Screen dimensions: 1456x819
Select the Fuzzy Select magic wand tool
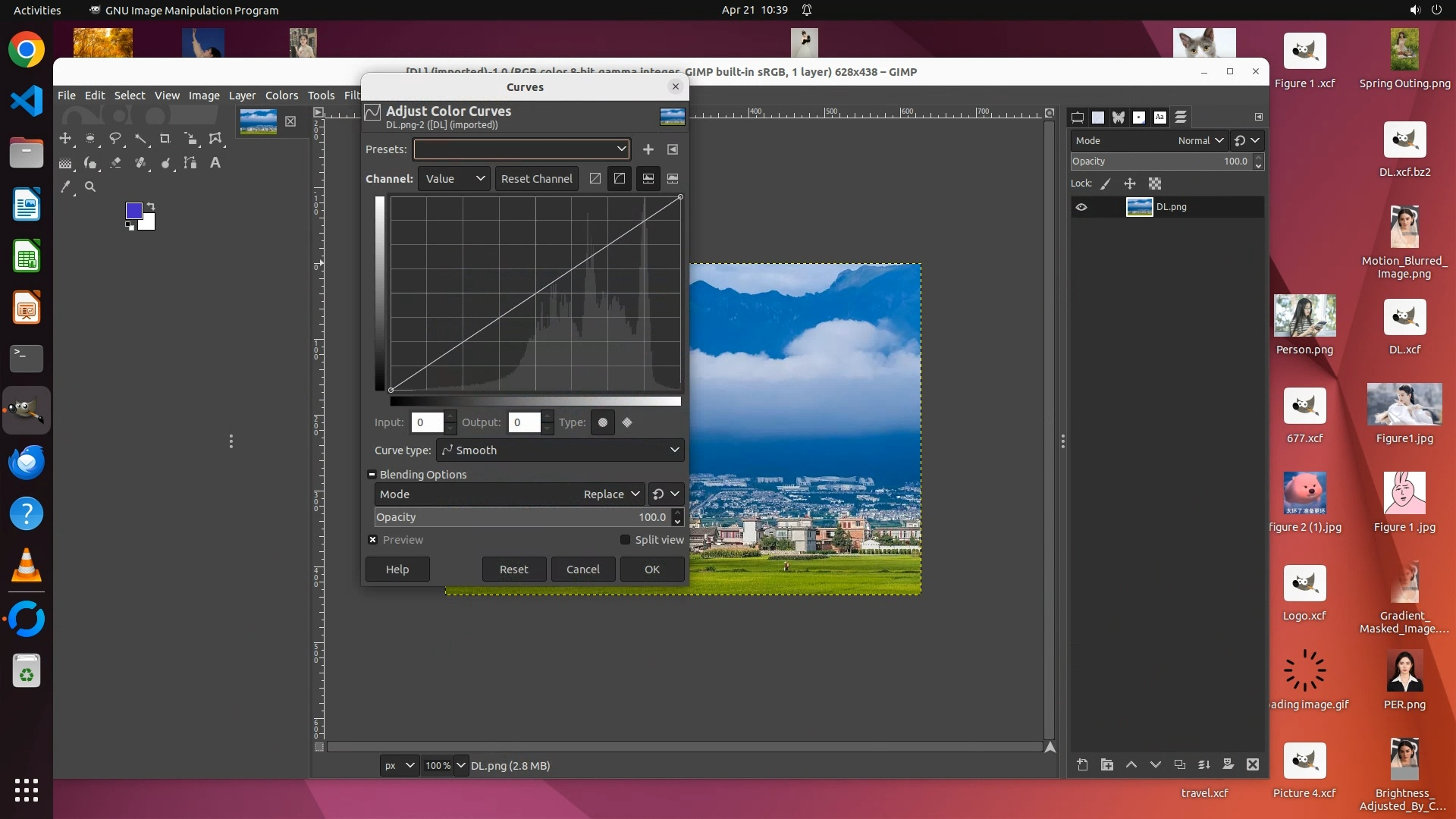coord(141,139)
